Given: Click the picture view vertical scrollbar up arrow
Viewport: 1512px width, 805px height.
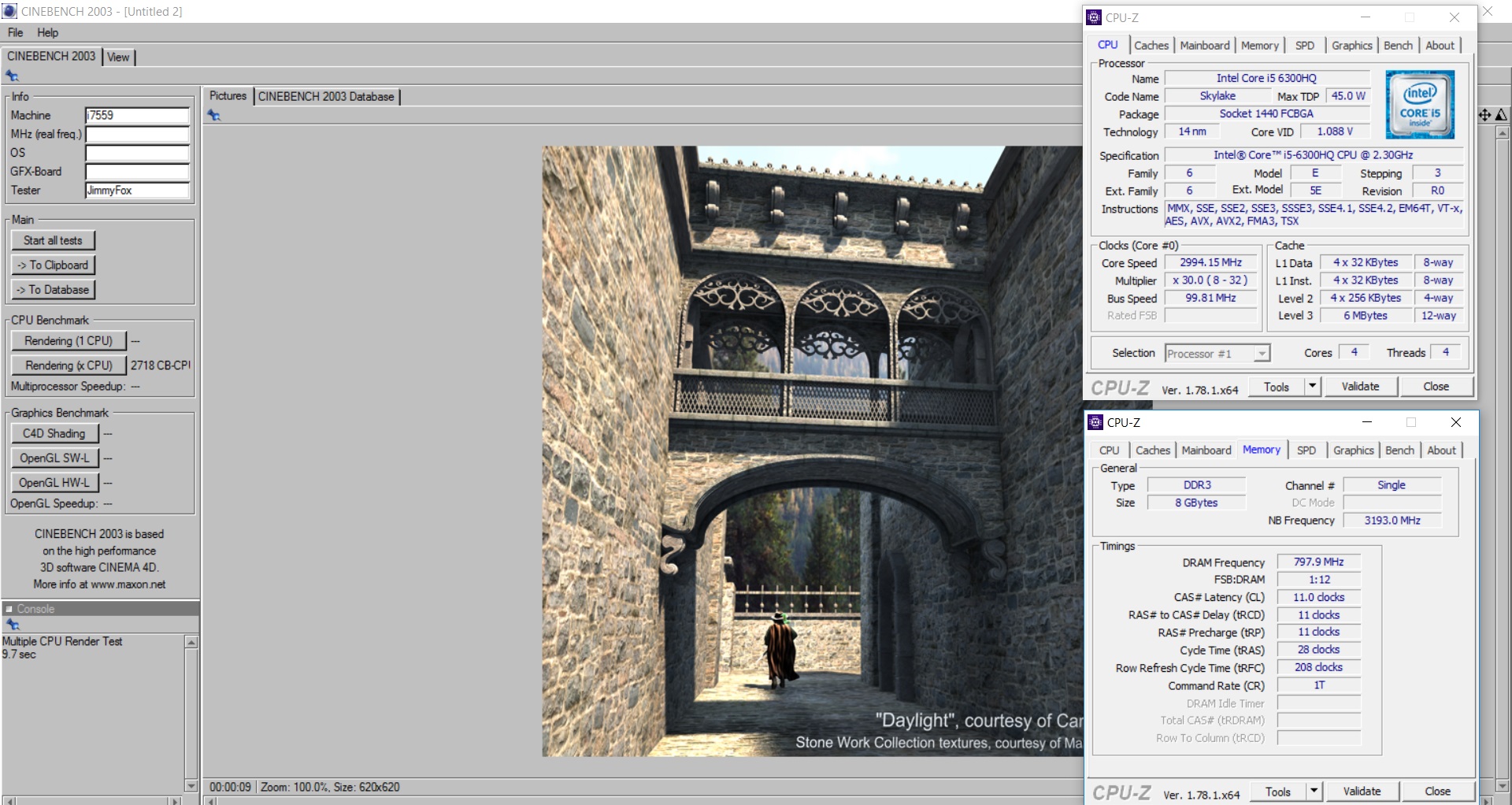Looking at the screenshot, I should pyautogui.click(x=1502, y=132).
